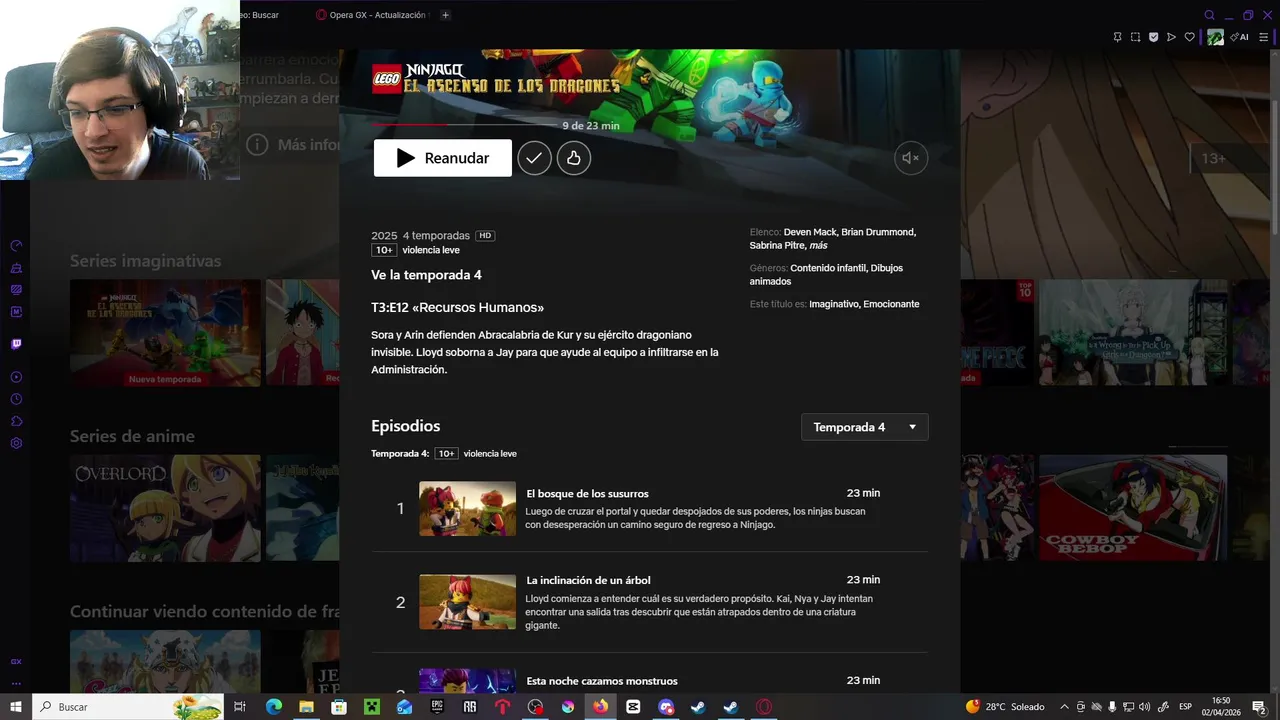1280x720 pixels.
Task: Open File Explorer from taskbar
Action: point(306,707)
